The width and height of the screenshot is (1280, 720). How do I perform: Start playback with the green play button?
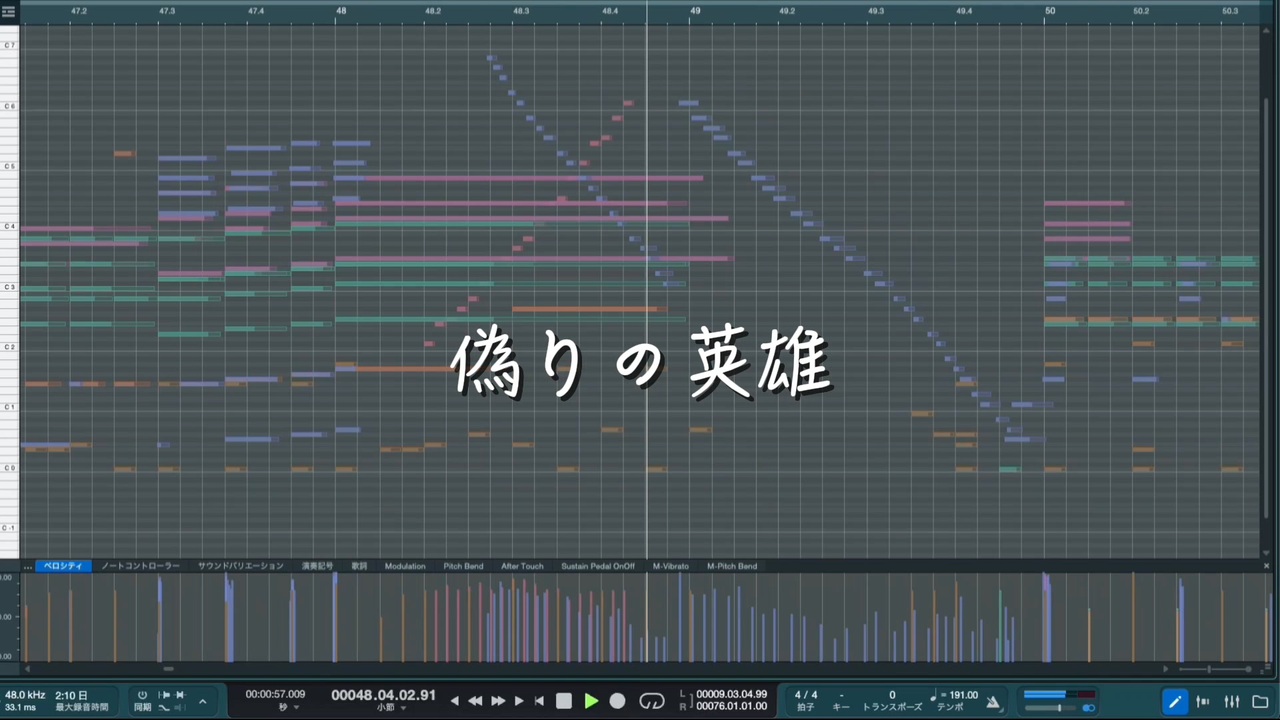[591, 701]
